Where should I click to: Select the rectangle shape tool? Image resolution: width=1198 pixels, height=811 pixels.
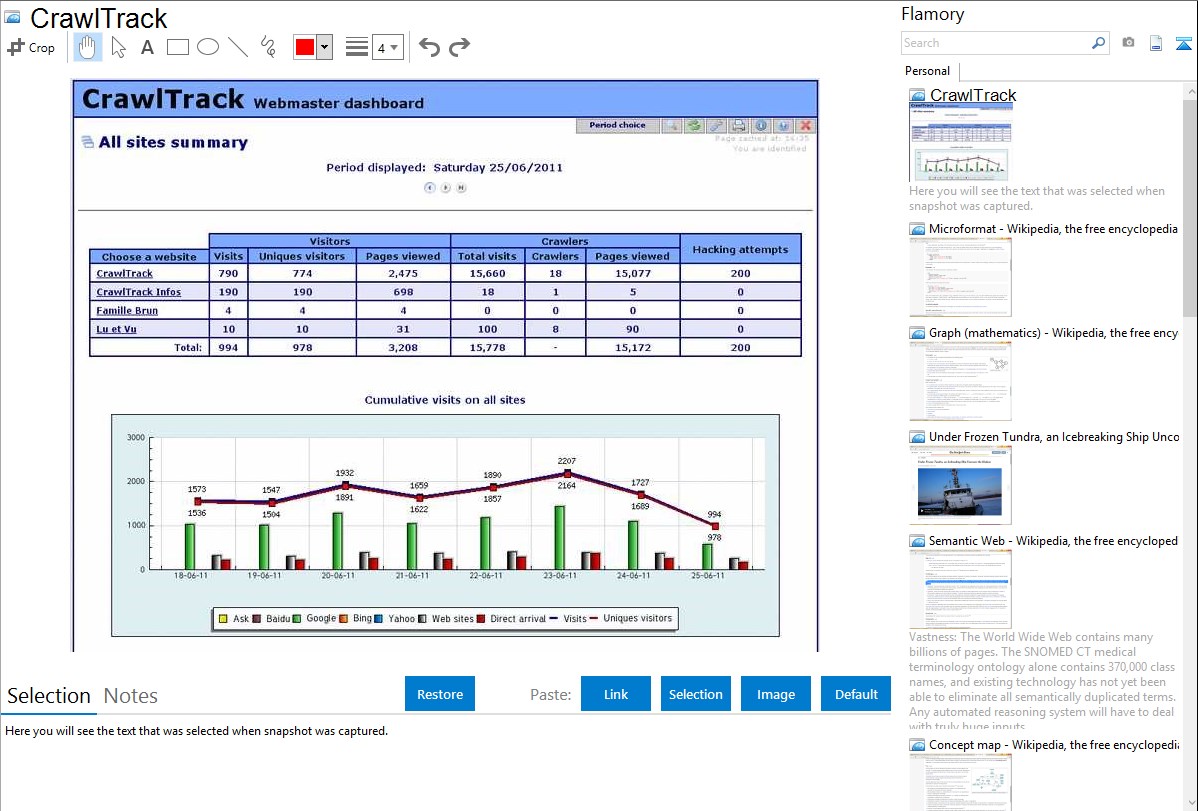[x=177, y=47]
